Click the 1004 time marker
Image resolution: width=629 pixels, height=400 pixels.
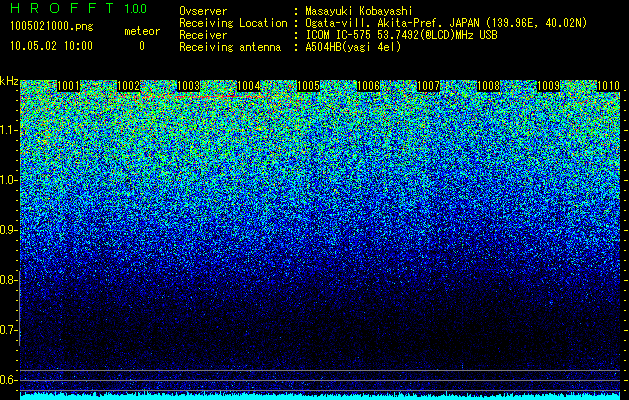click(x=249, y=86)
